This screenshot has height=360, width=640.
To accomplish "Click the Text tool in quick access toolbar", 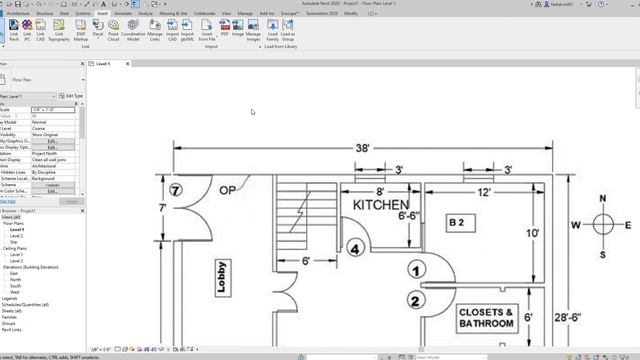I will pyautogui.click(x=104, y=4).
